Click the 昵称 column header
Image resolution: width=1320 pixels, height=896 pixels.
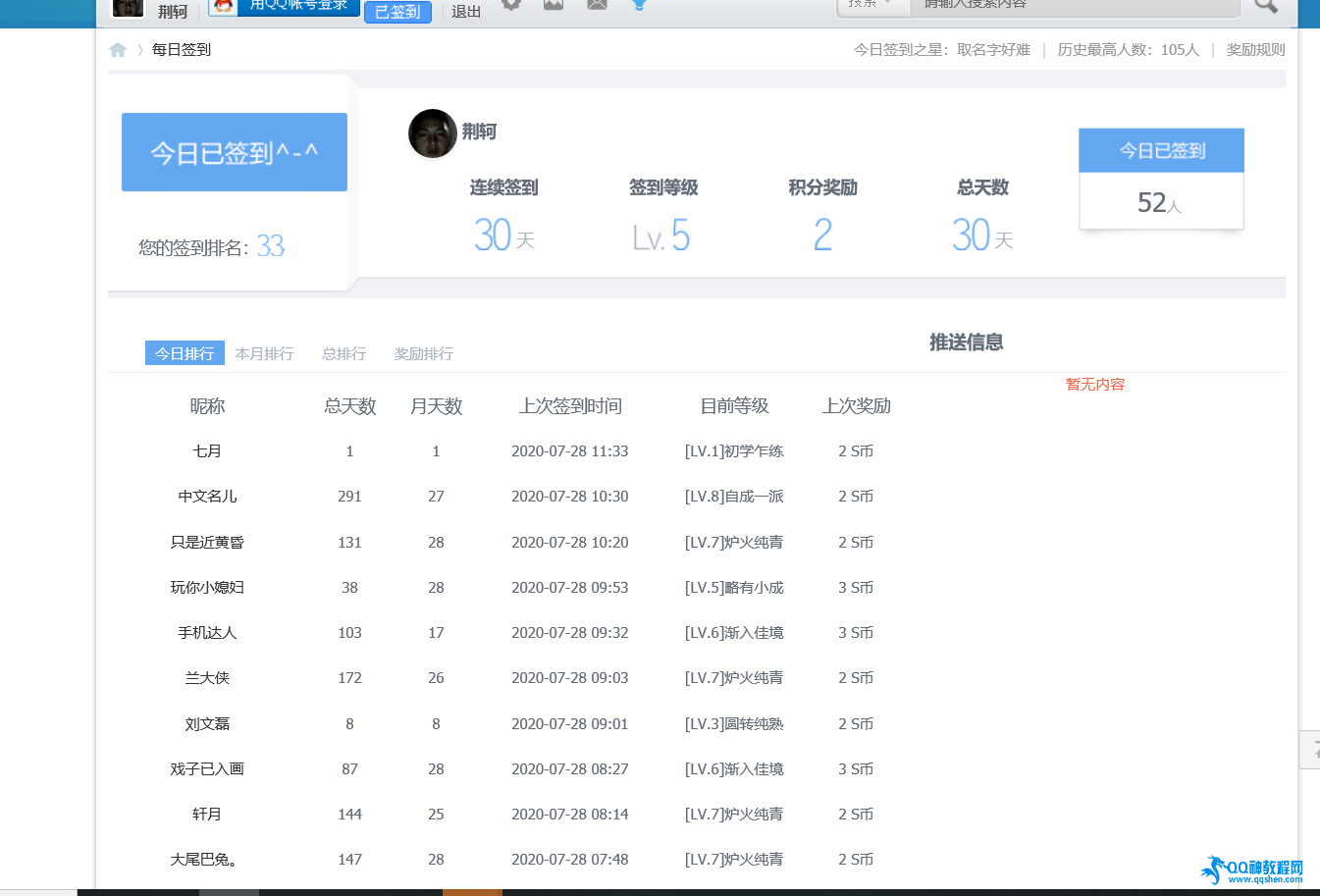(207, 406)
